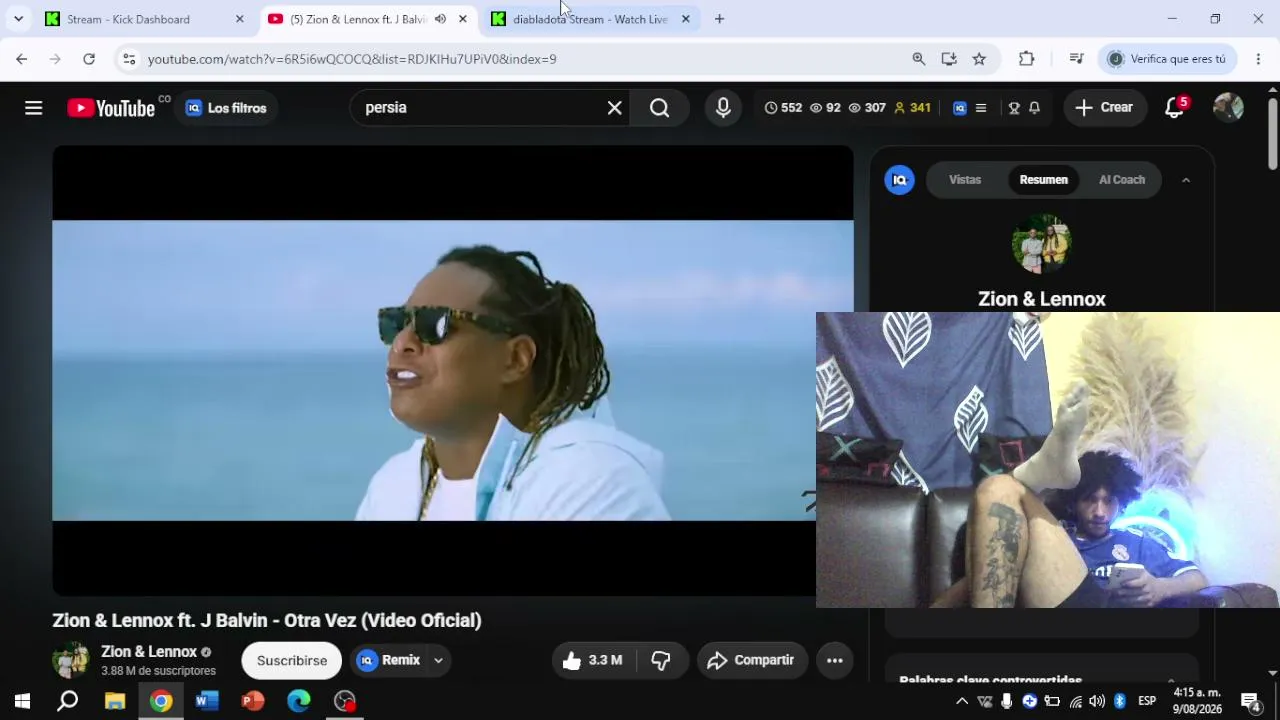1280x720 pixels.
Task: Click the video player frame
Action: (x=453, y=370)
